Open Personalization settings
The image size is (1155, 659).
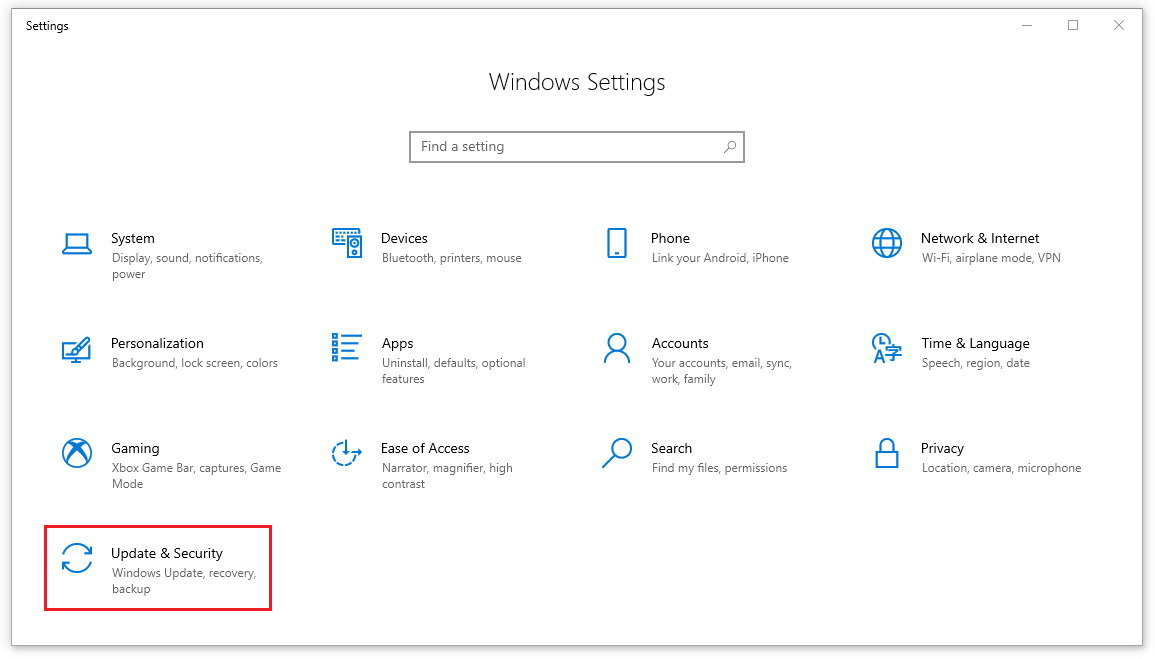tap(157, 343)
